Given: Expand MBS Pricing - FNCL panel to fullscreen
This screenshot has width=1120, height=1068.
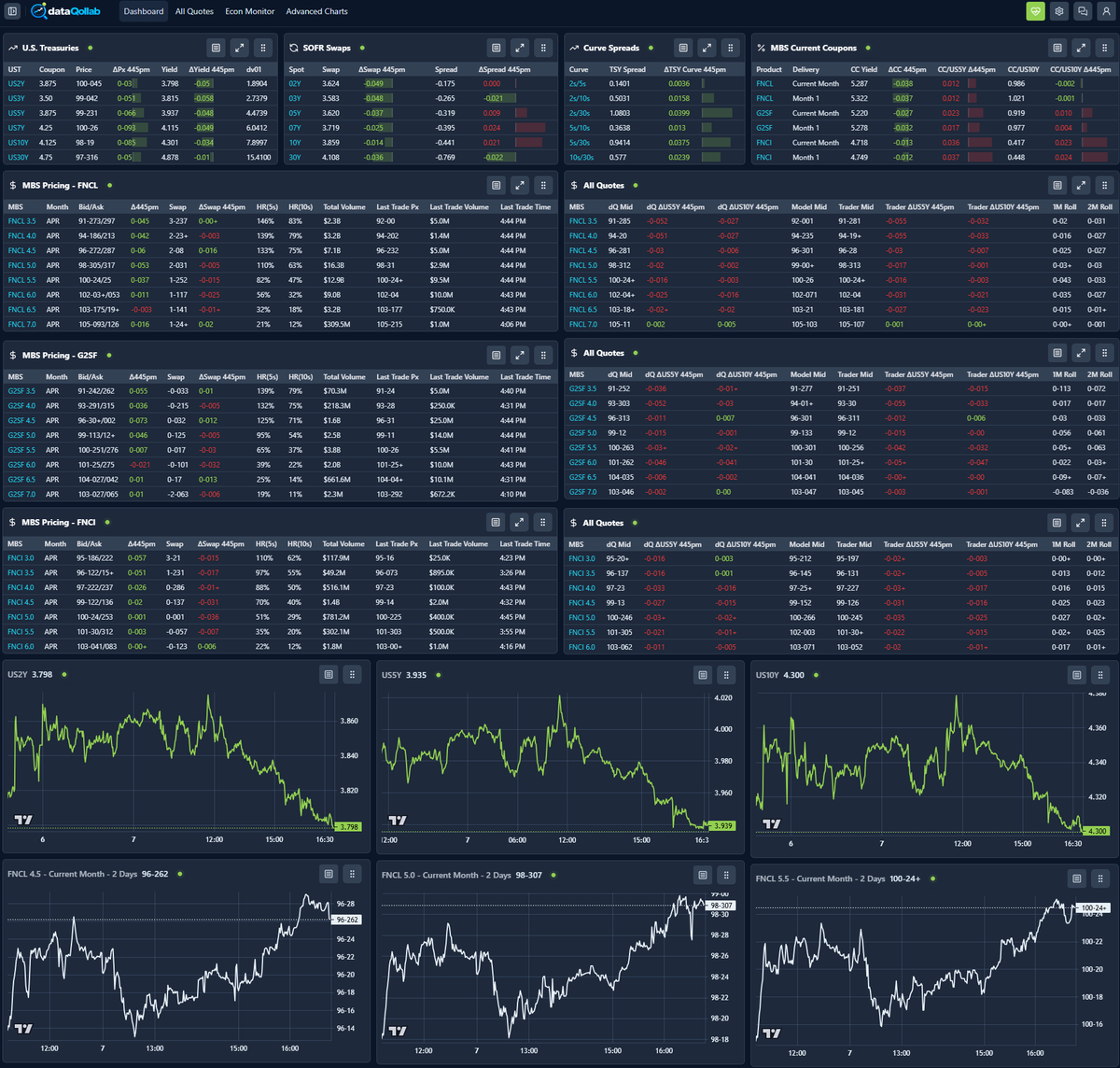Looking at the screenshot, I should pos(520,185).
